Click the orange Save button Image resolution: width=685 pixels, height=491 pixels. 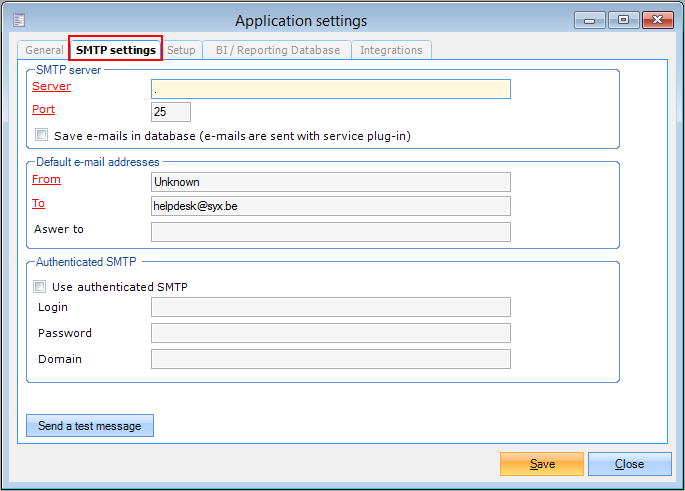541,464
